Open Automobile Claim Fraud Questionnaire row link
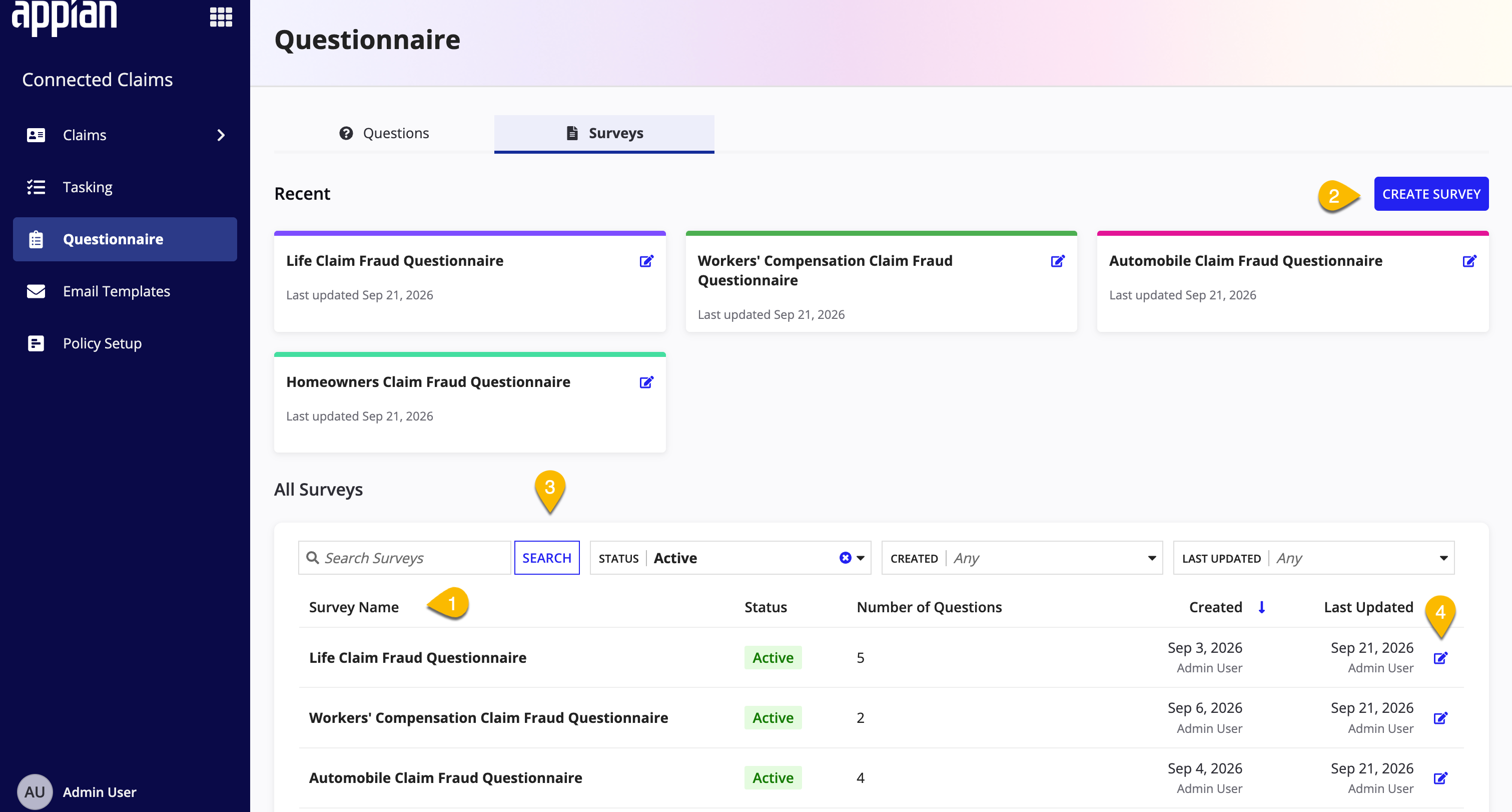The width and height of the screenshot is (1512, 812). coord(445,778)
